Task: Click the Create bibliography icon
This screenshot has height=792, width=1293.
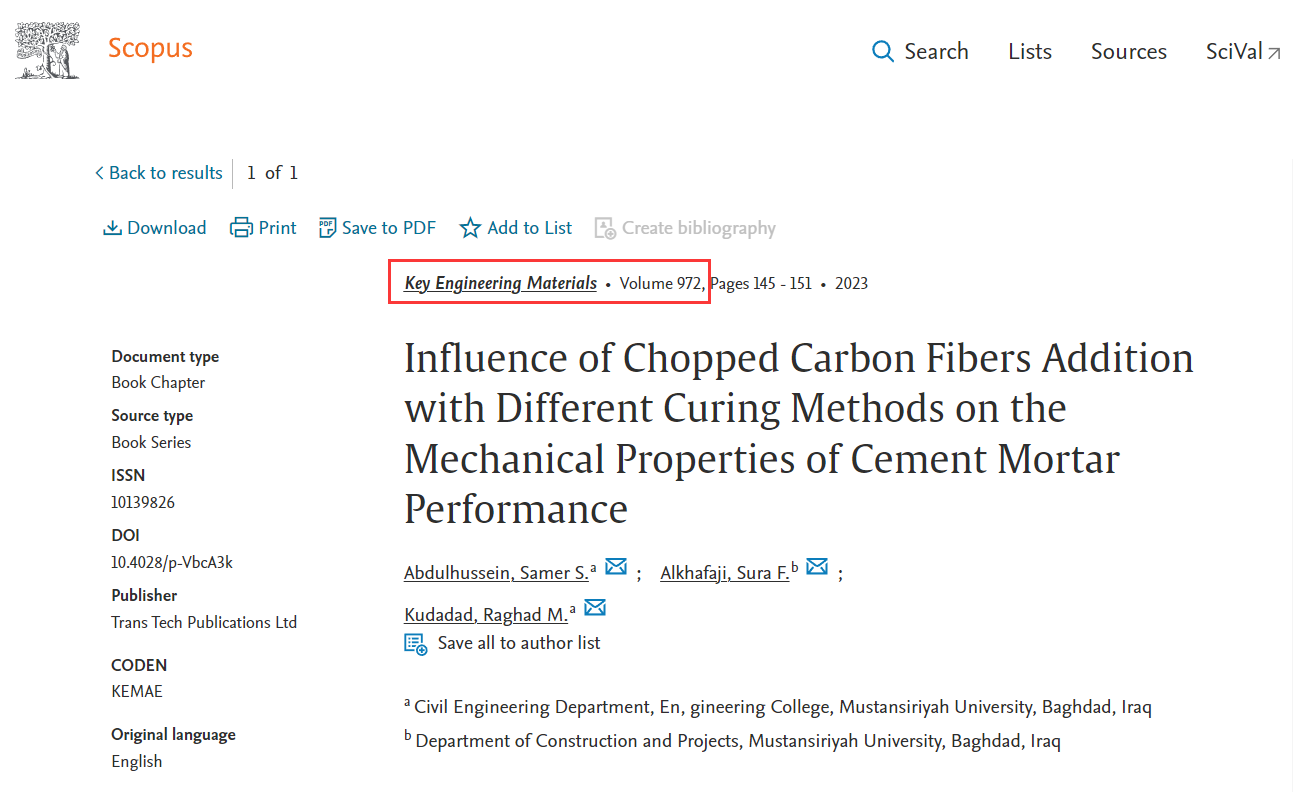Action: click(605, 228)
